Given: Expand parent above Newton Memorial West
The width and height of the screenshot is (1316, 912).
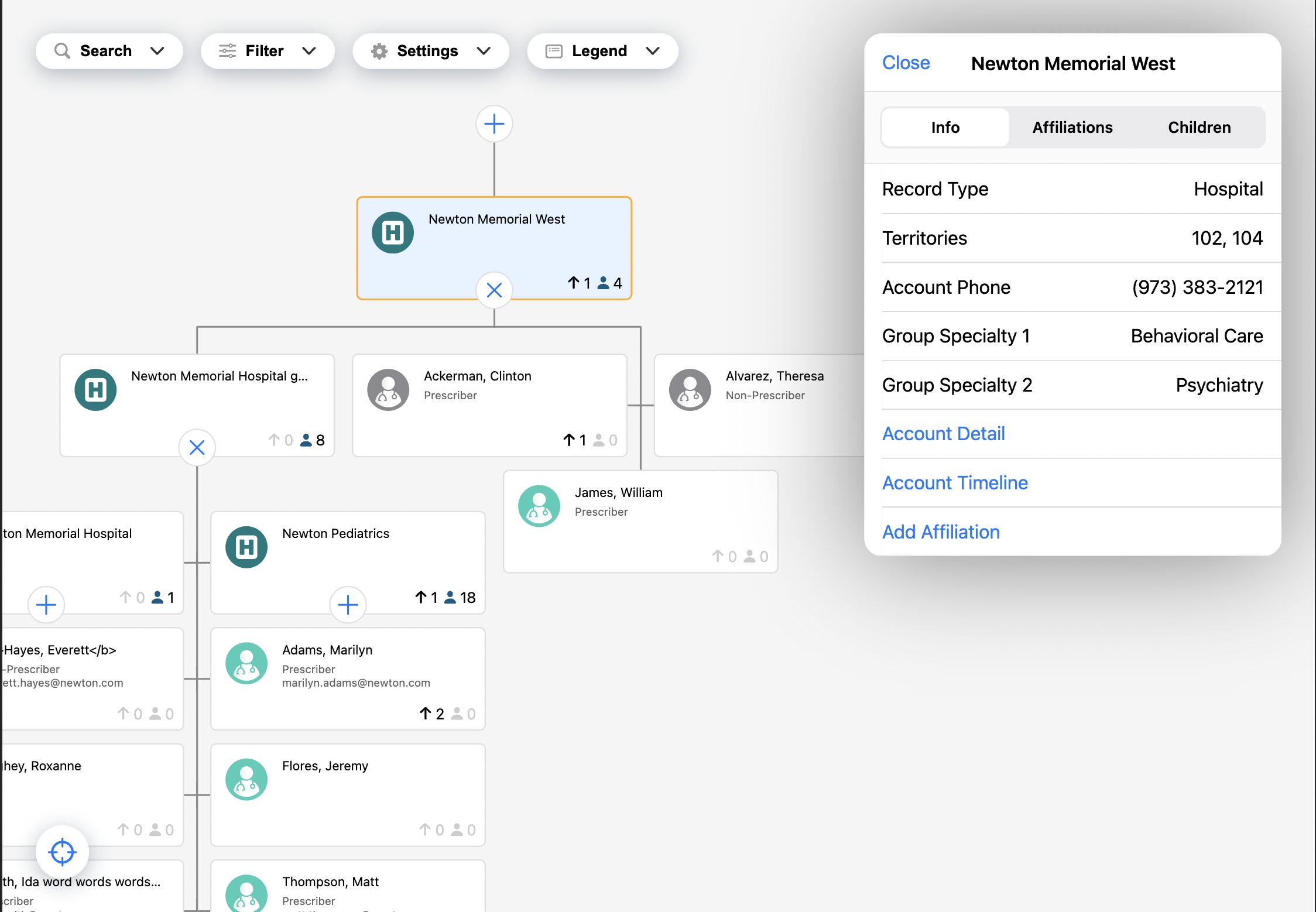Looking at the screenshot, I should (x=494, y=124).
